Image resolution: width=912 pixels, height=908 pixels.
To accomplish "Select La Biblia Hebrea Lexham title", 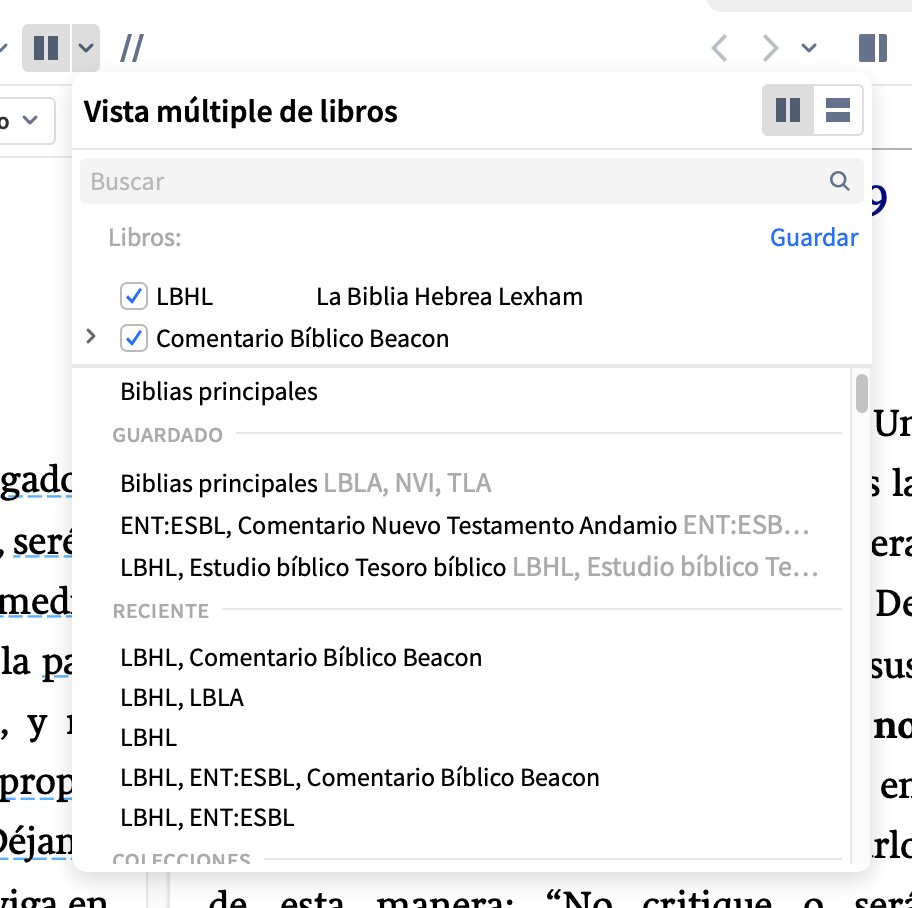I will click(449, 297).
